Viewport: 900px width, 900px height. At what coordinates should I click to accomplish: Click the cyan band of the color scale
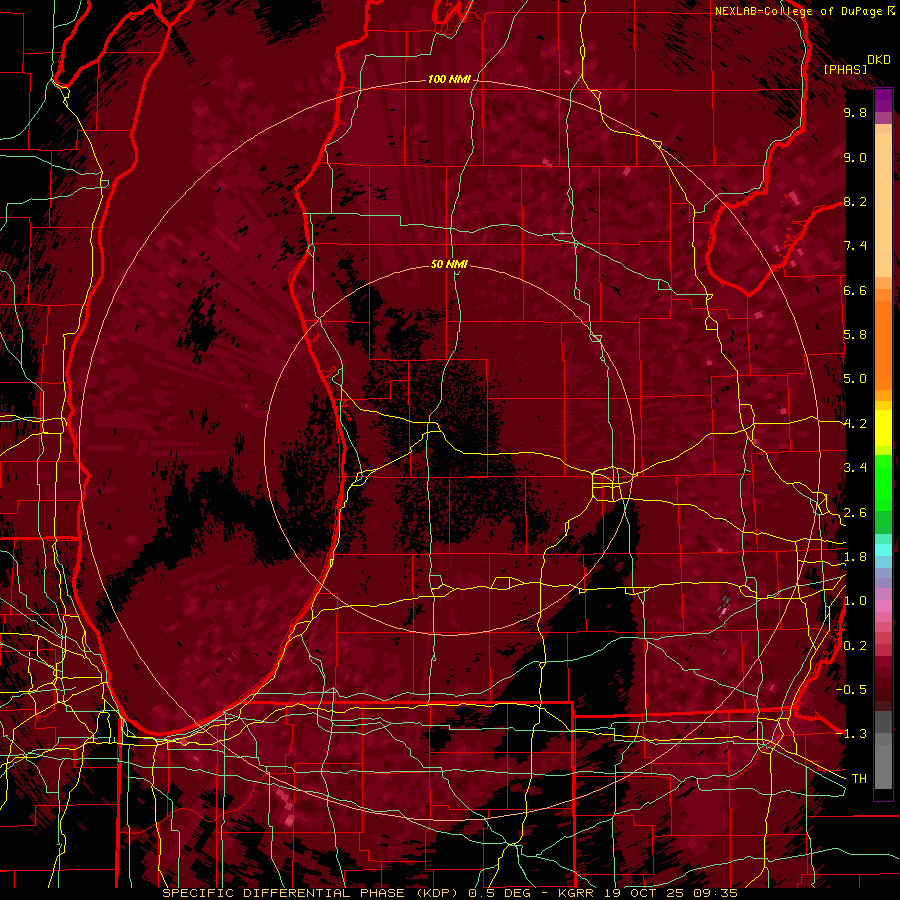[x=883, y=550]
